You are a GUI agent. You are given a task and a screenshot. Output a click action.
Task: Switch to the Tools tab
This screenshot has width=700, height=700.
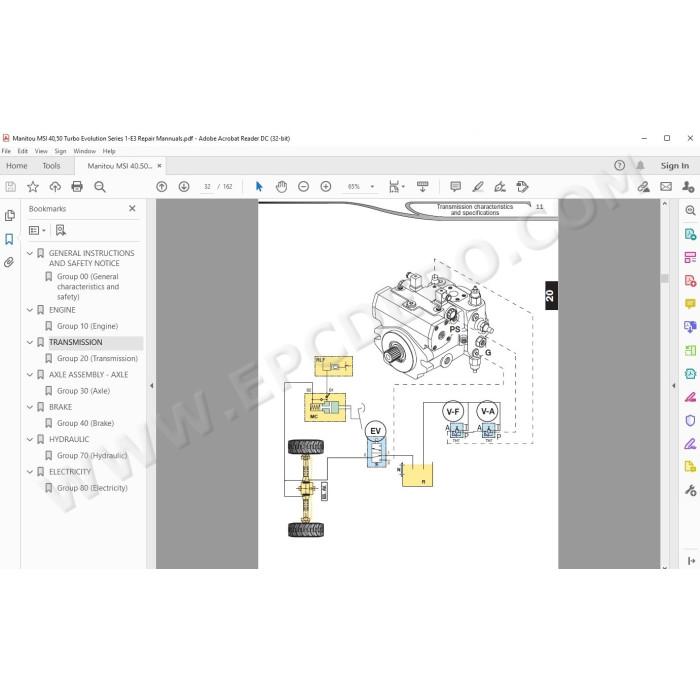click(x=51, y=166)
